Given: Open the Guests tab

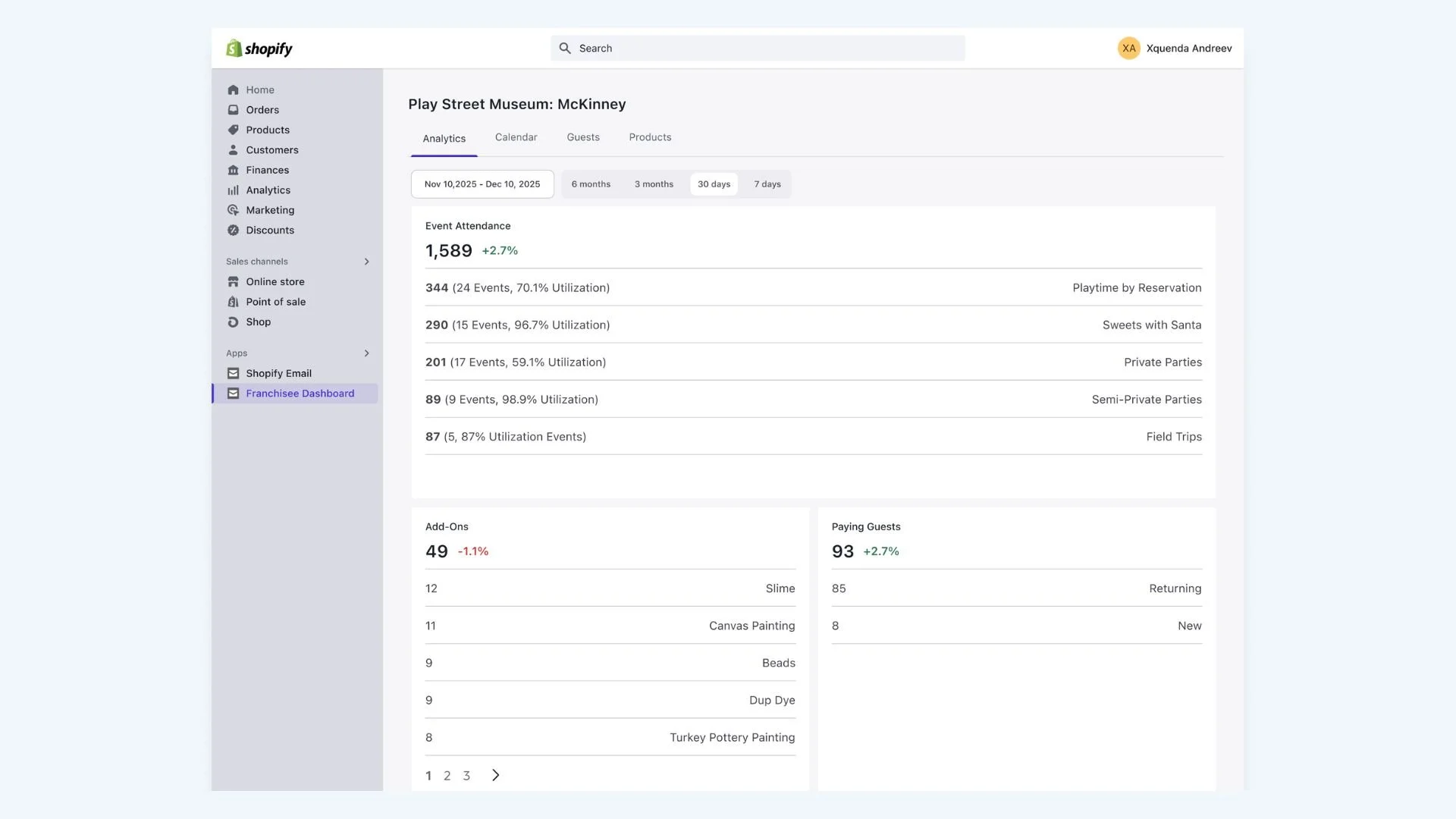Looking at the screenshot, I should coord(582,137).
